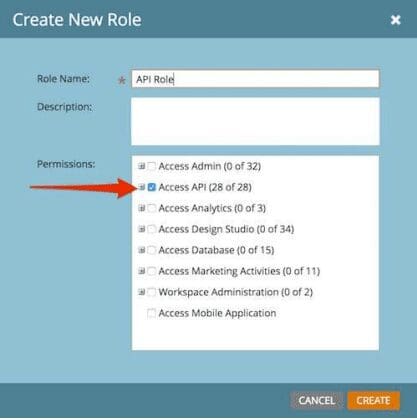Image resolution: width=417 pixels, height=420 pixels.
Task: Check the Access Analytics checkbox
Action: pyautogui.click(x=152, y=208)
